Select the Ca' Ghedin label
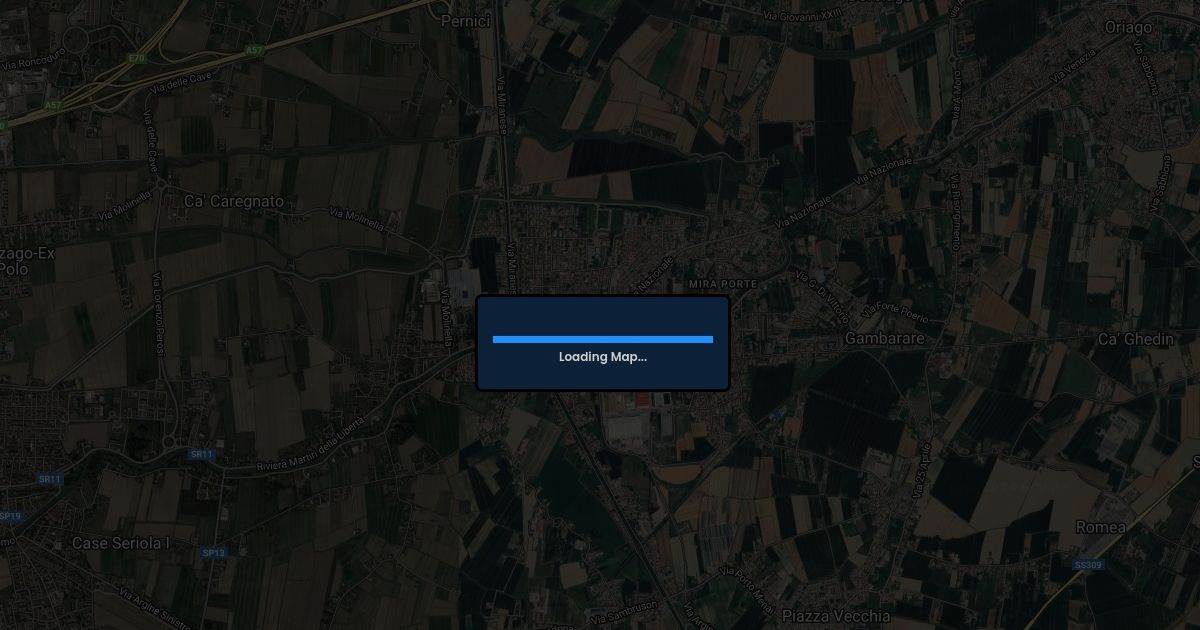1200x630 pixels. tap(1136, 340)
